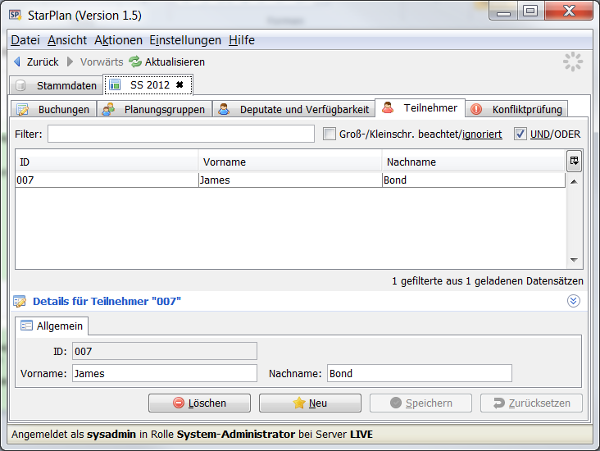Open Deputate und Verfügbarkeit tab

(x=293, y=109)
